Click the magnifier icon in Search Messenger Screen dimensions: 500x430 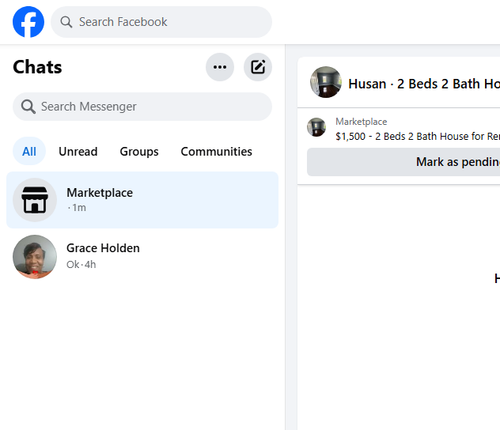pos(28,107)
